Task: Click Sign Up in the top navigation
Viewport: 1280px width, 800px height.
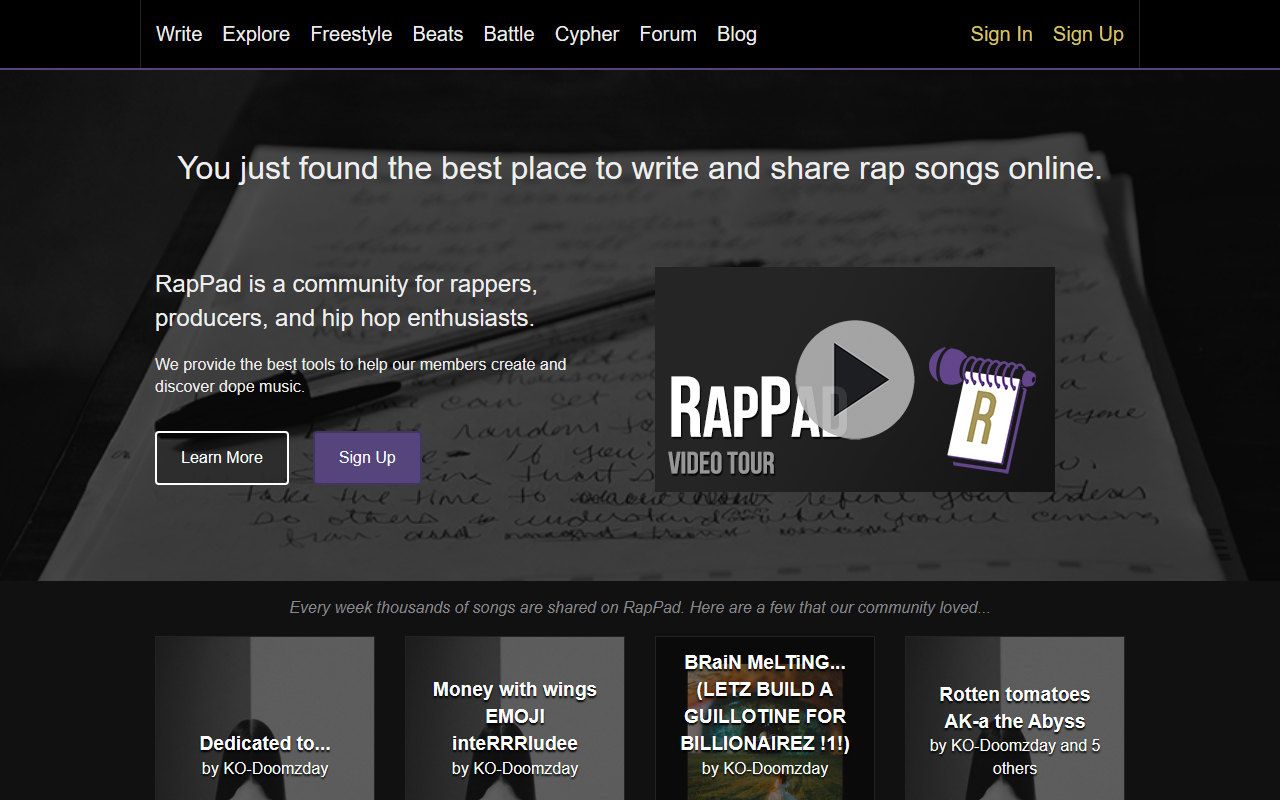Action: point(1088,34)
